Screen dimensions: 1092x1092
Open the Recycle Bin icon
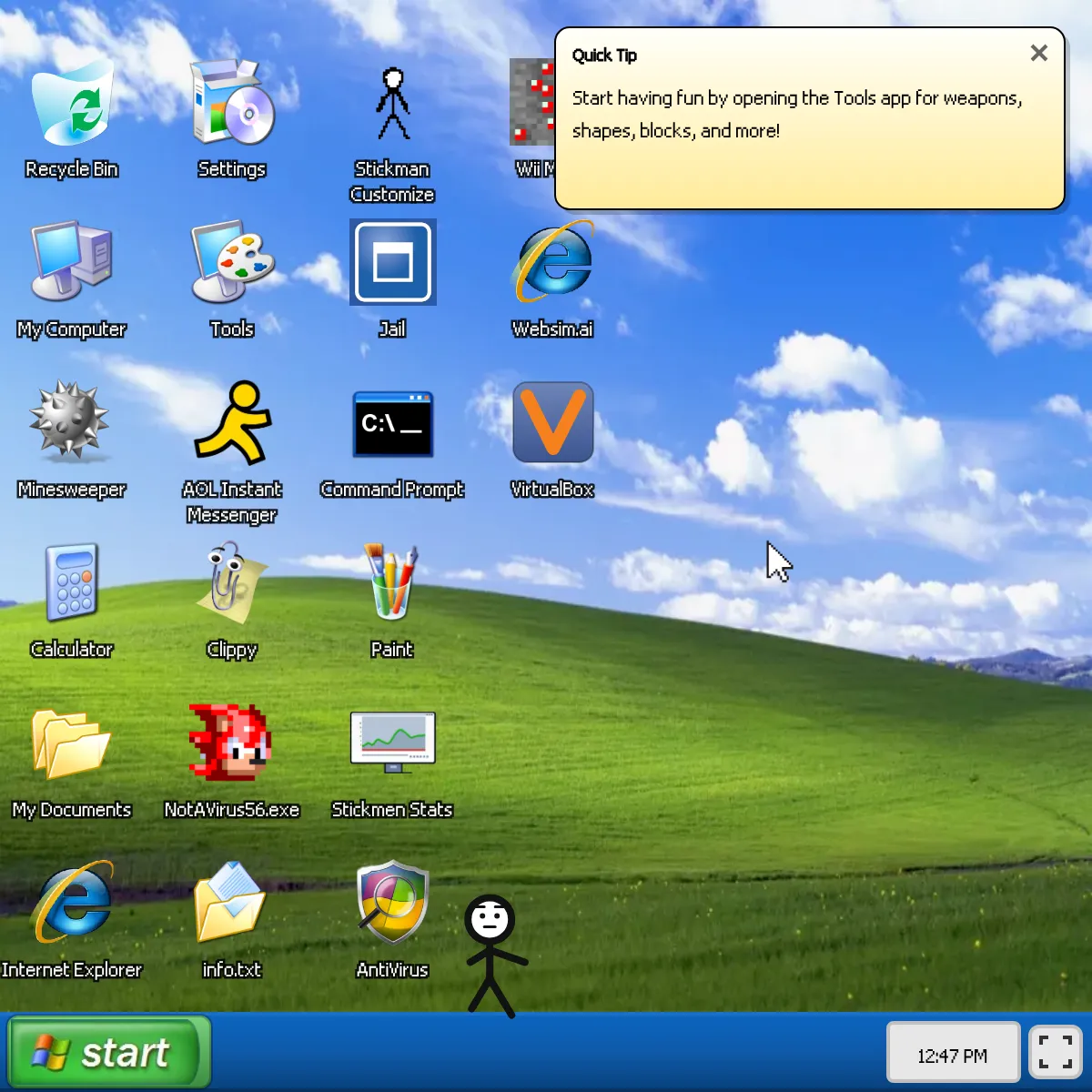[x=72, y=103]
